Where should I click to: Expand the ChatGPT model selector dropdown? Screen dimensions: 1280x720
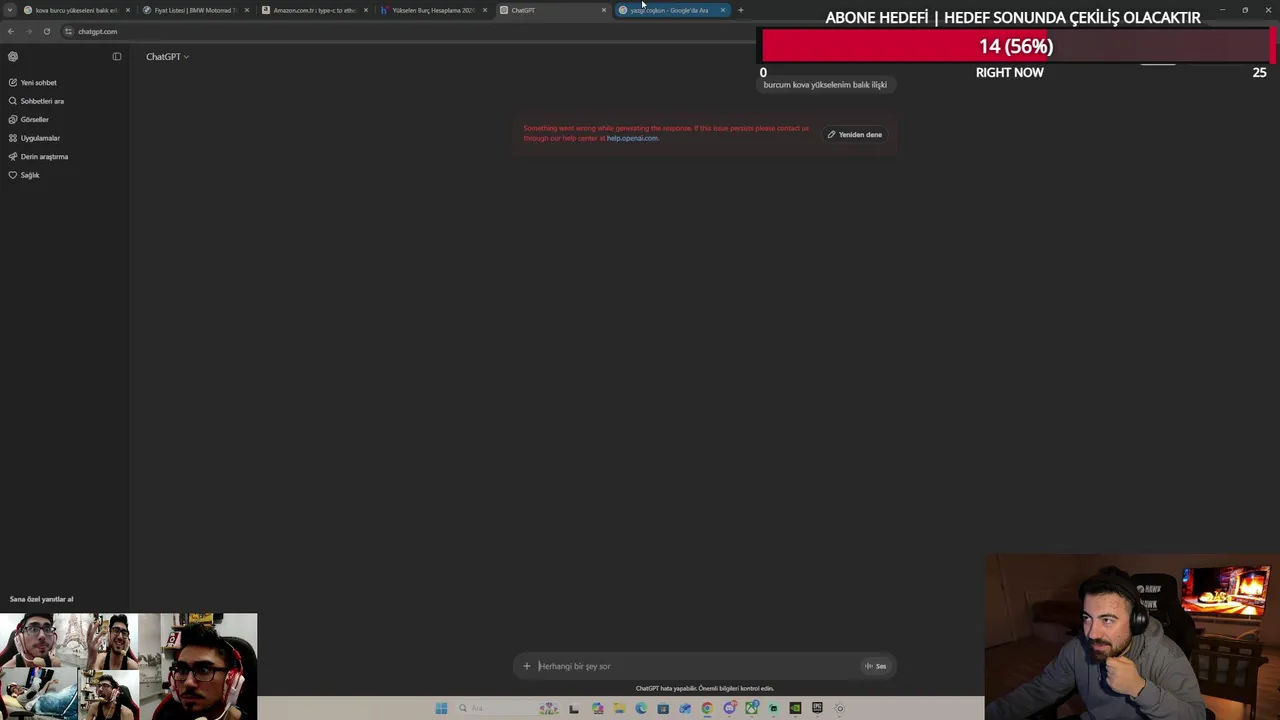[167, 57]
